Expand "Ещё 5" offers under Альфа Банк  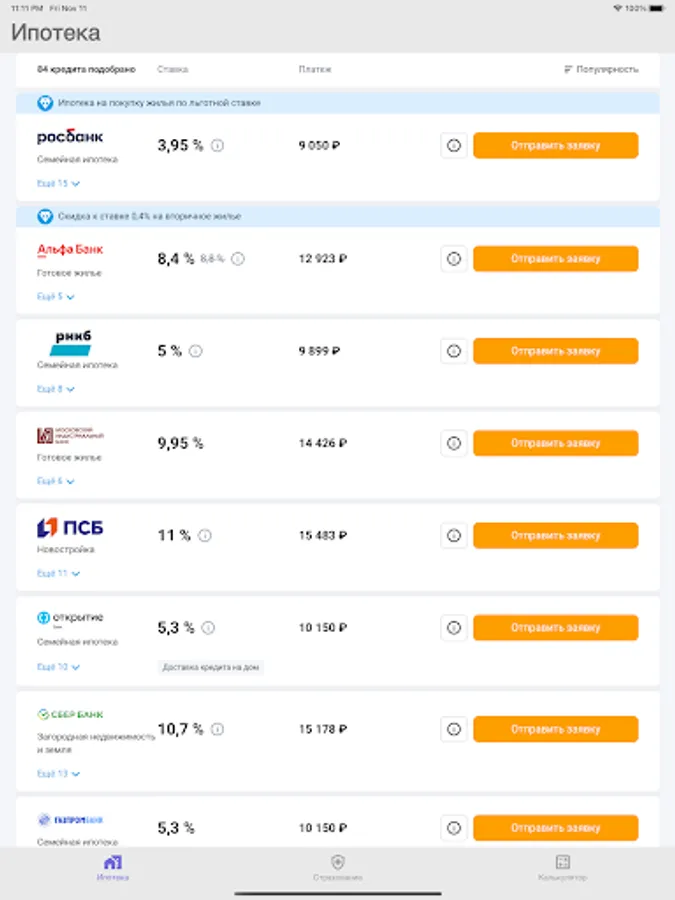pyautogui.click(x=56, y=297)
